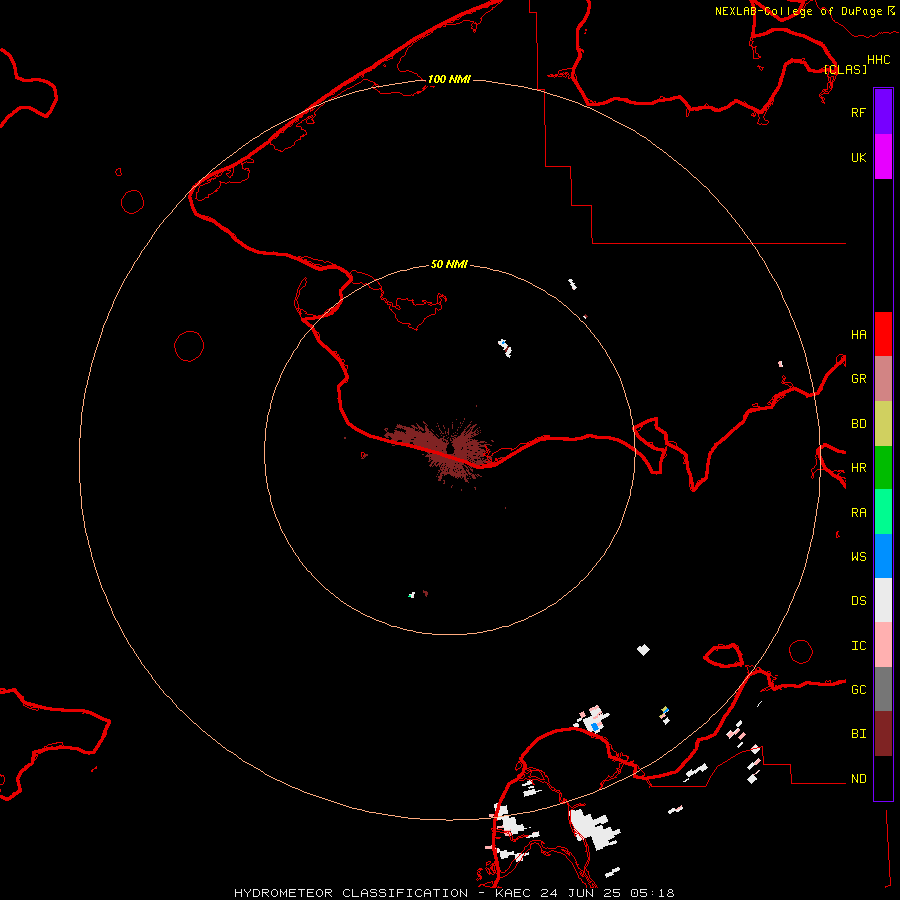Click the BD legend label
900x900 pixels.
pyautogui.click(x=858, y=424)
